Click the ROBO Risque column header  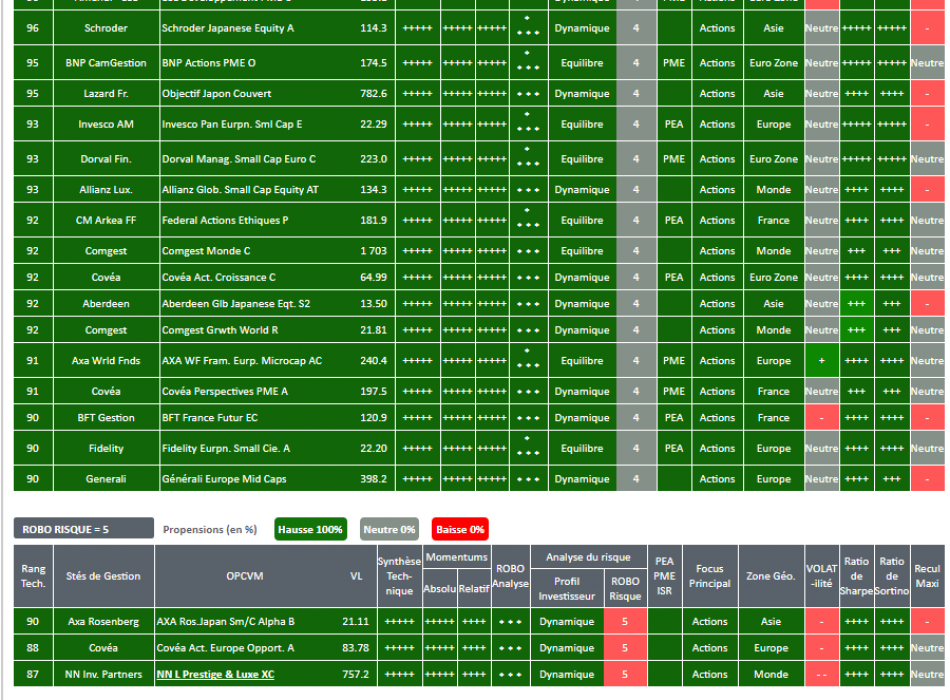point(625,588)
